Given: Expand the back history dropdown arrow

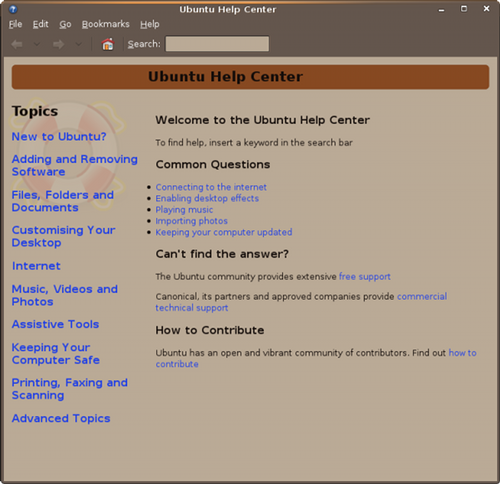Looking at the screenshot, I should click(37, 44).
